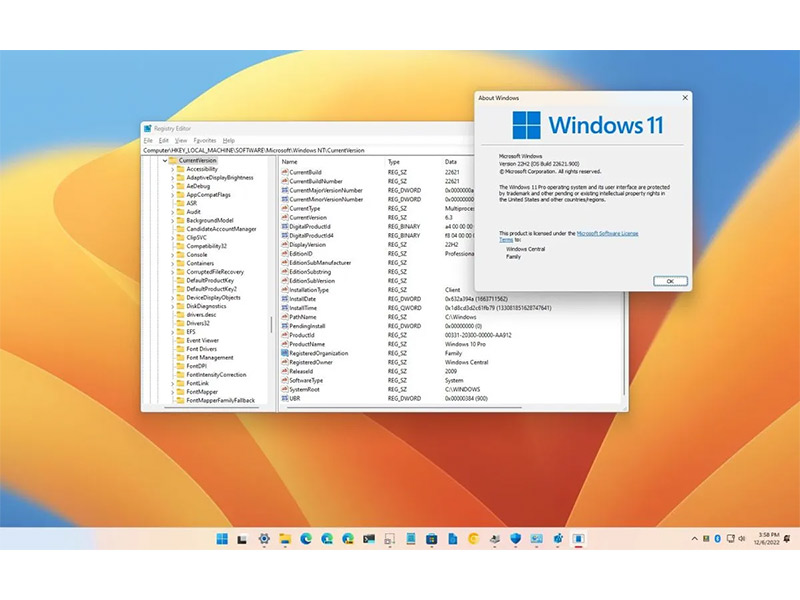Screen dimensions: 800x600
Task: Select the CandidateAccountManager key
Action: 221,229
